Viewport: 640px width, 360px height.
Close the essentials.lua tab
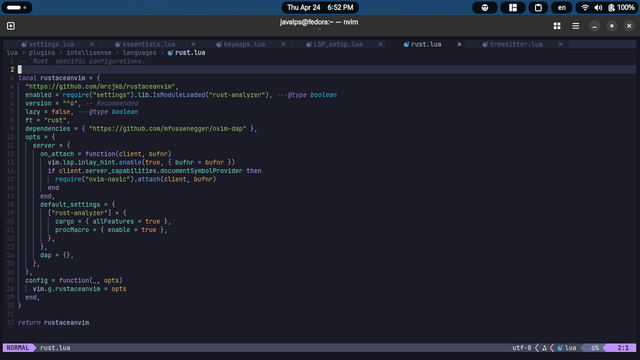tap(193, 44)
